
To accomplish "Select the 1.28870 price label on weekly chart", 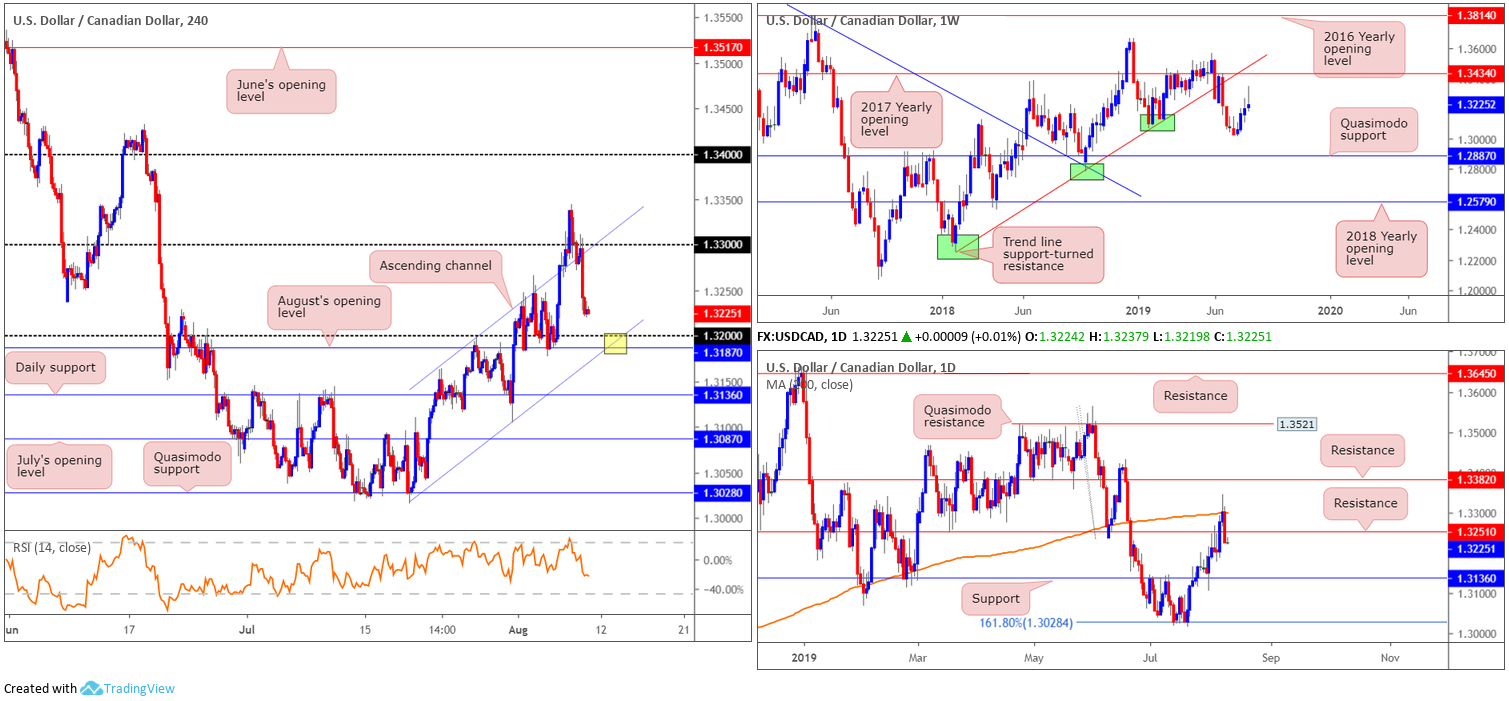I will pyautogui.click(x=1477, y=155).
